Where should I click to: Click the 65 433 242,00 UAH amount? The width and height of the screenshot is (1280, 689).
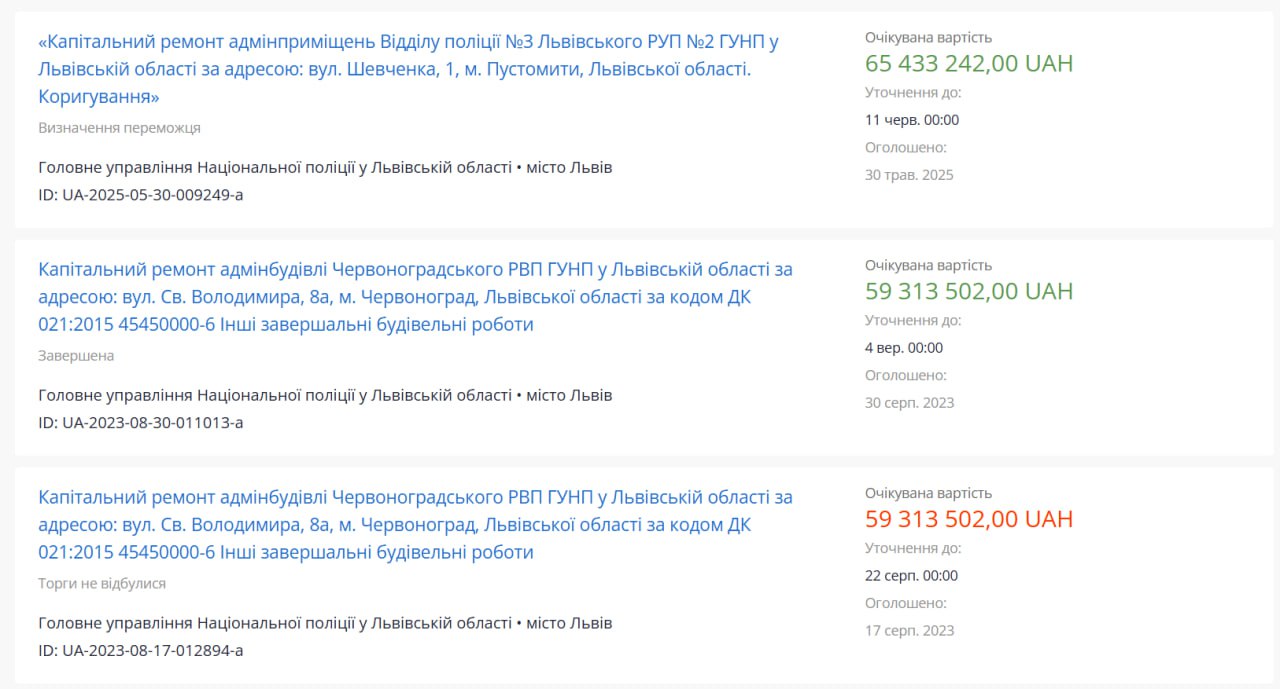click(x=969, y=64)
